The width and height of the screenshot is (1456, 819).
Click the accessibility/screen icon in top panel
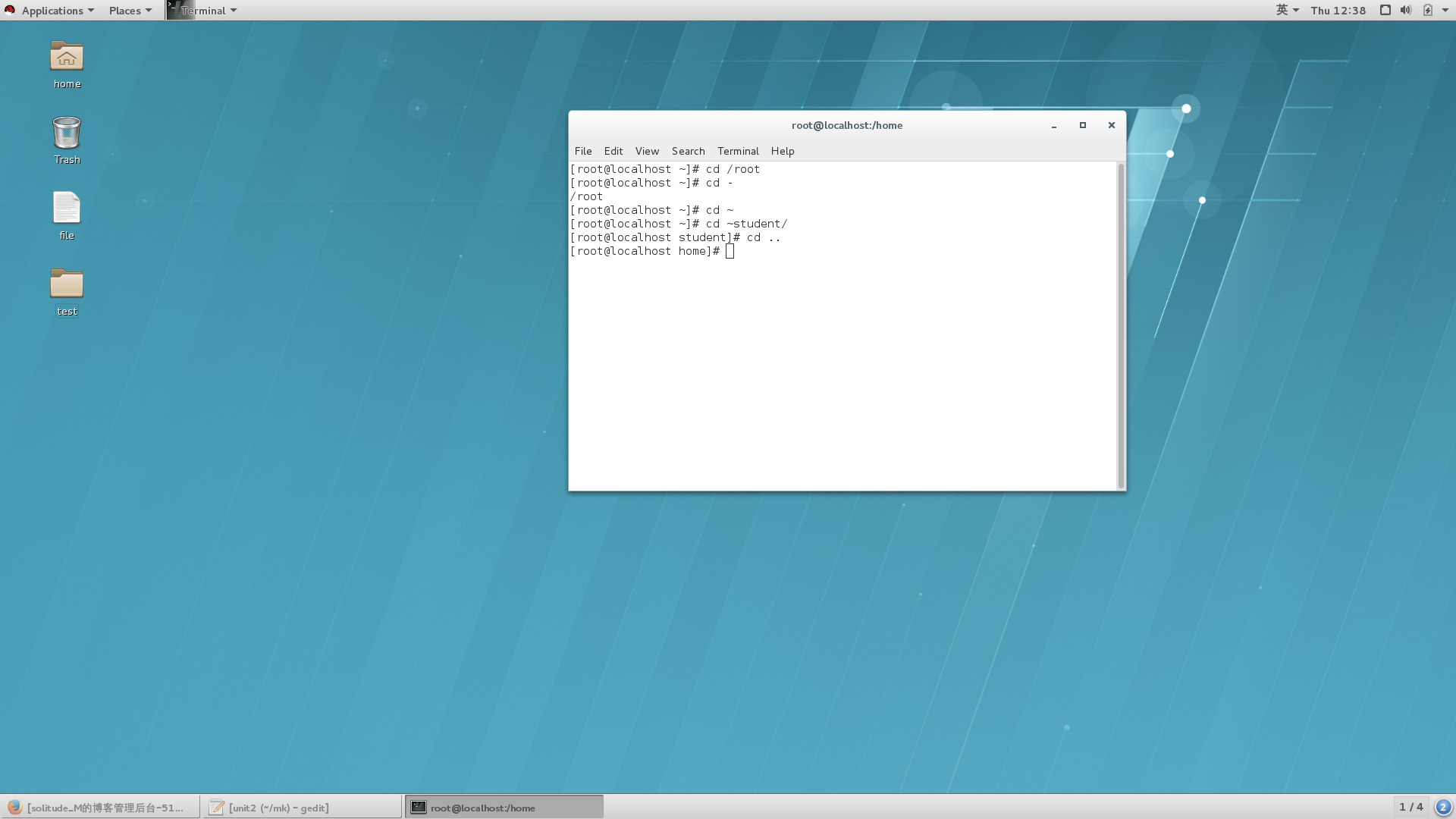[1385, 10]
